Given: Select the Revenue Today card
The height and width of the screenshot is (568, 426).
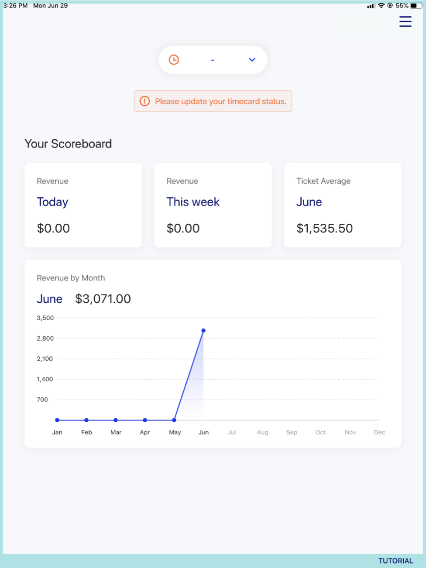Looking at the screenshot, I should click(83, 205).
